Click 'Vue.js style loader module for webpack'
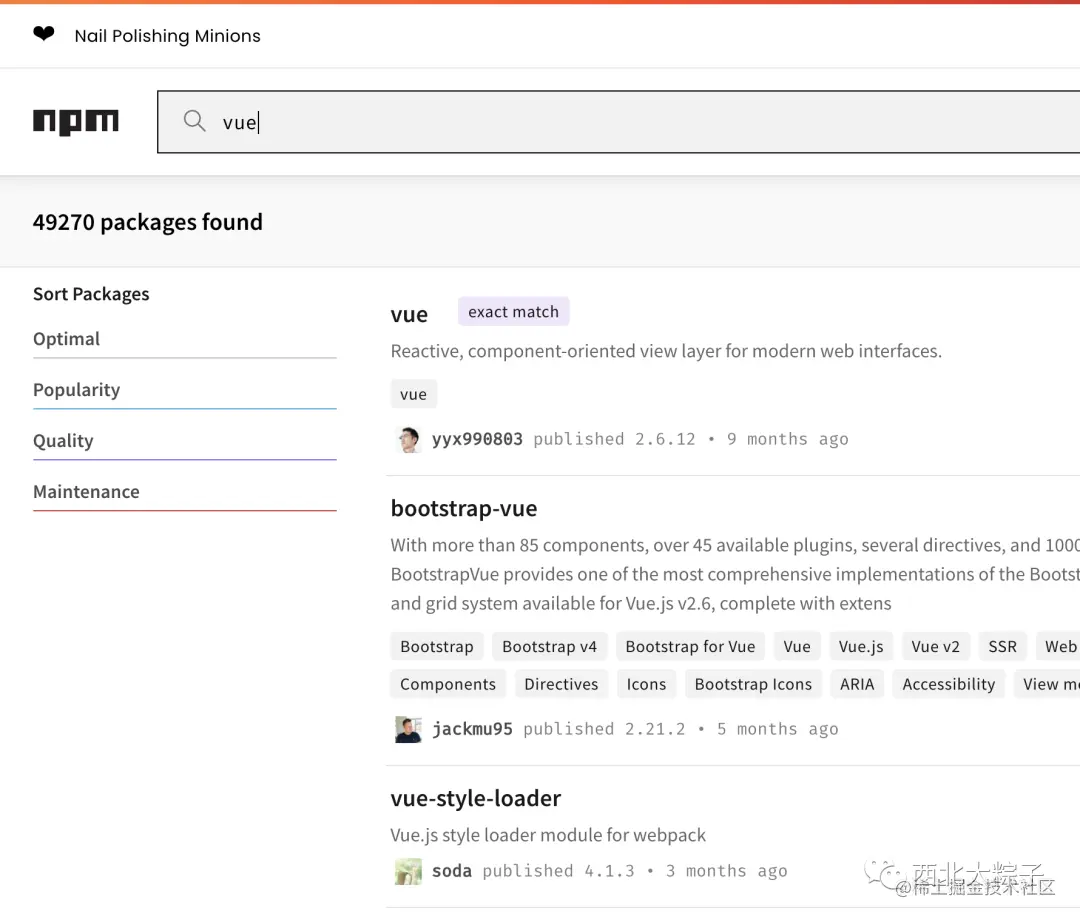Screen dimensions: 1080x922 548,835
